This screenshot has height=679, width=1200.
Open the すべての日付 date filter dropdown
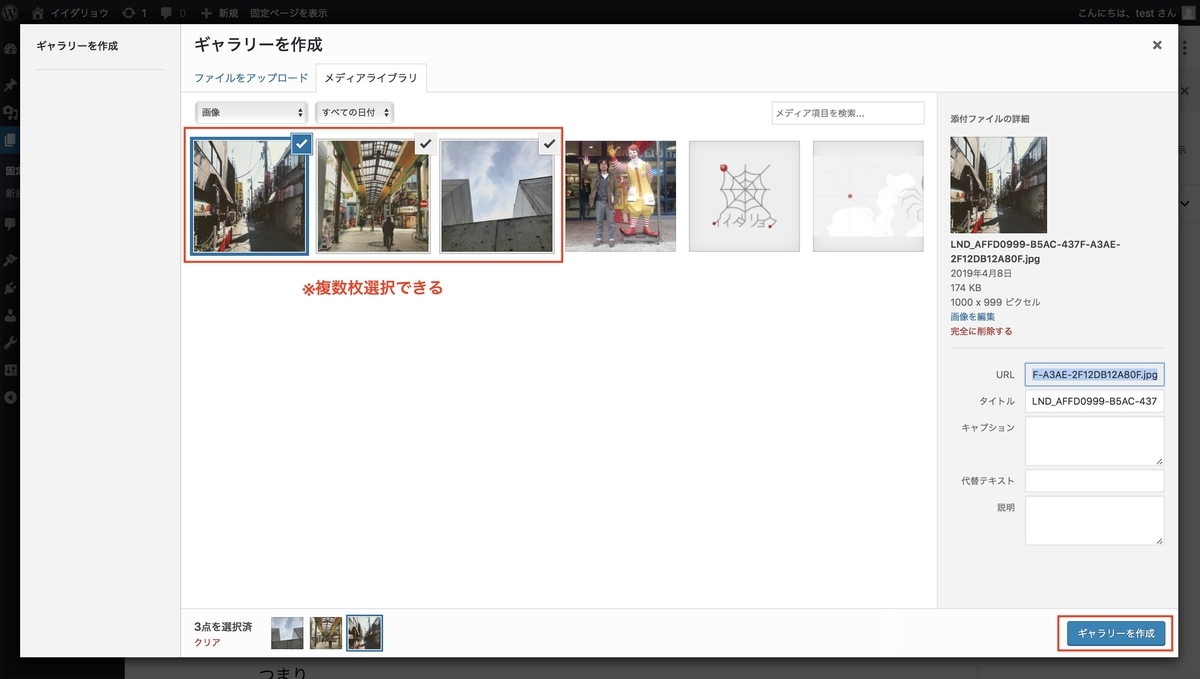(x=354, y=113)
